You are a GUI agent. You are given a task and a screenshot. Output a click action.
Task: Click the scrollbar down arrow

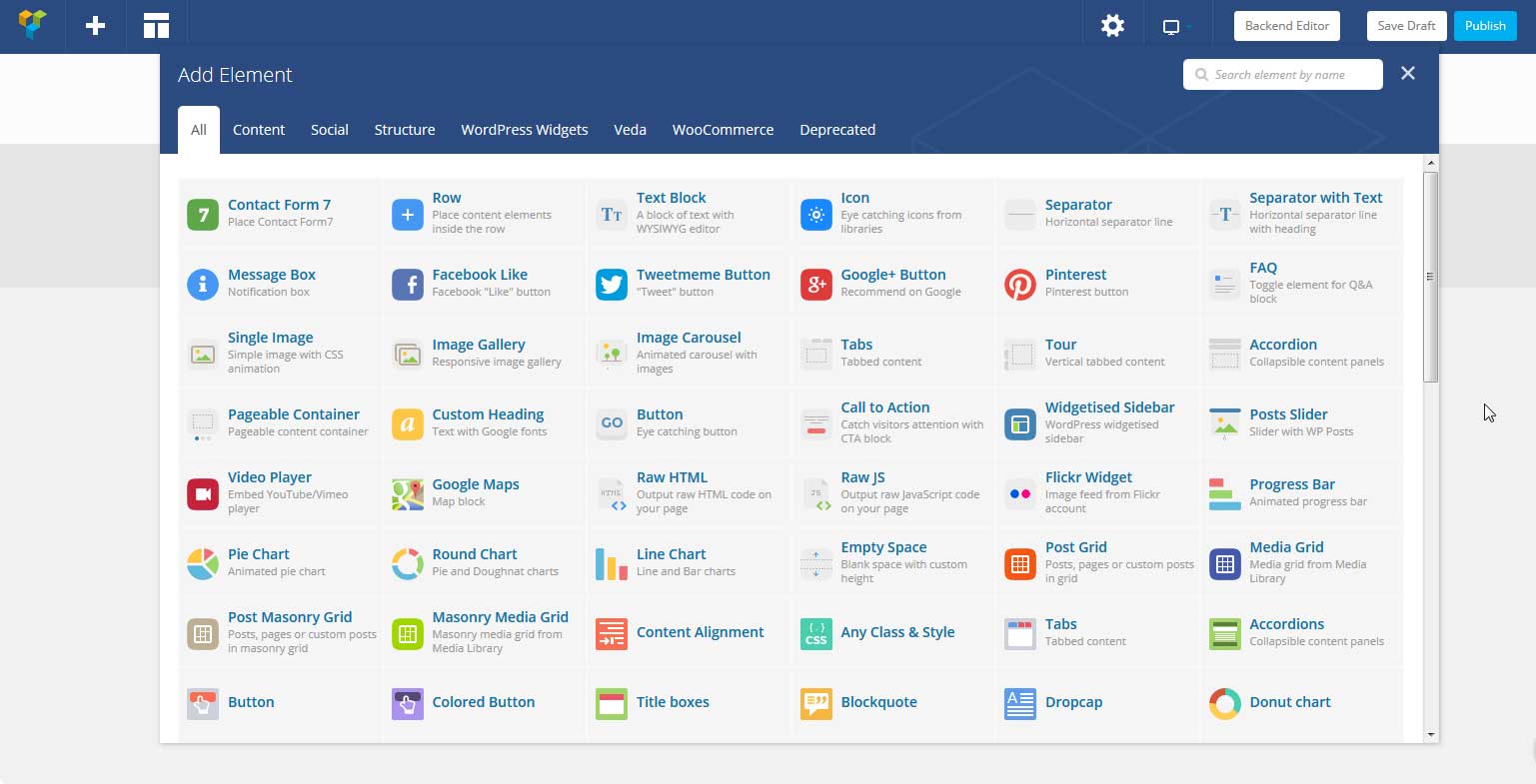[x=1431, y=735]
